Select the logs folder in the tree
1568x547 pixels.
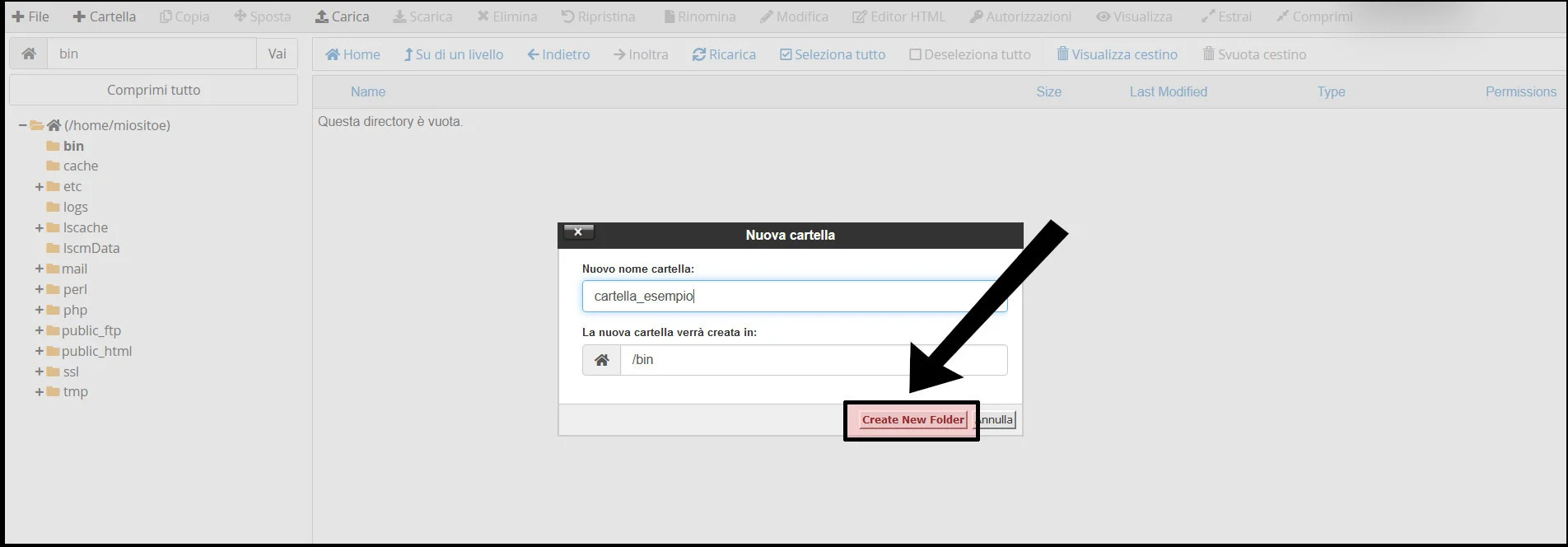point(75,207)
